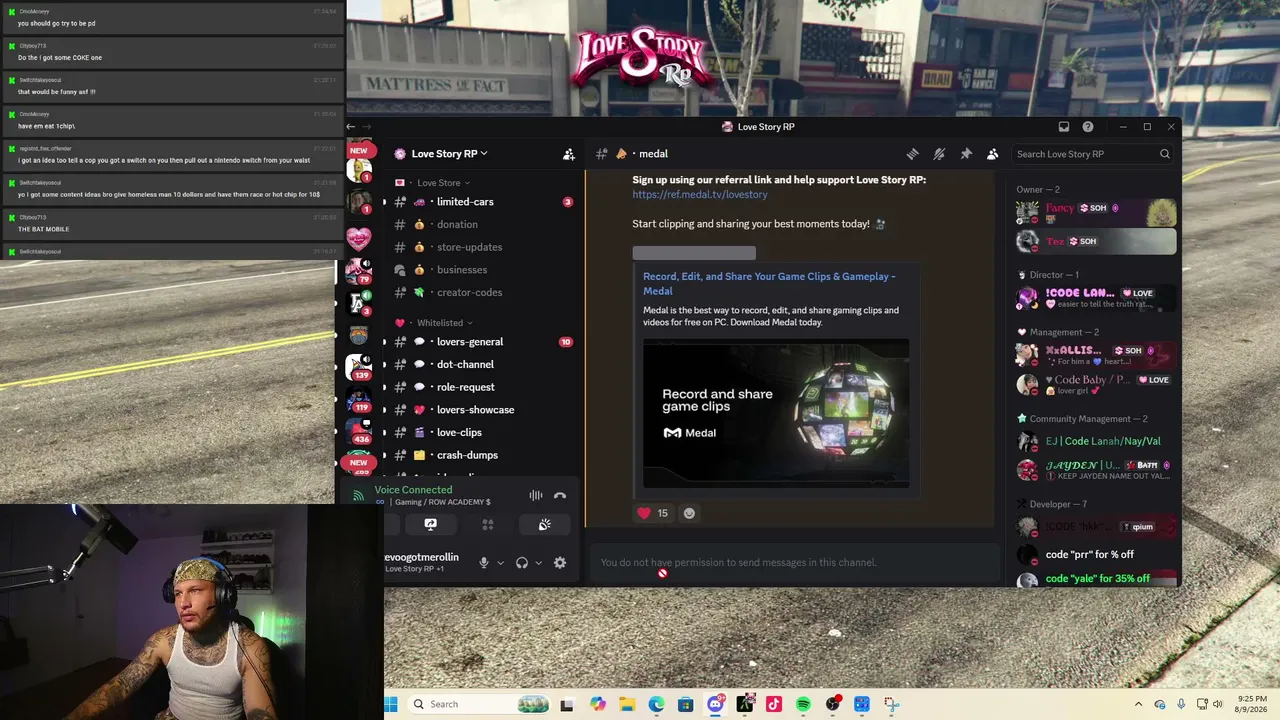Viewport: 1280px width, 720px height.
Task: Open the soundboard button in voice panel
Action: (x=544, y=524)
